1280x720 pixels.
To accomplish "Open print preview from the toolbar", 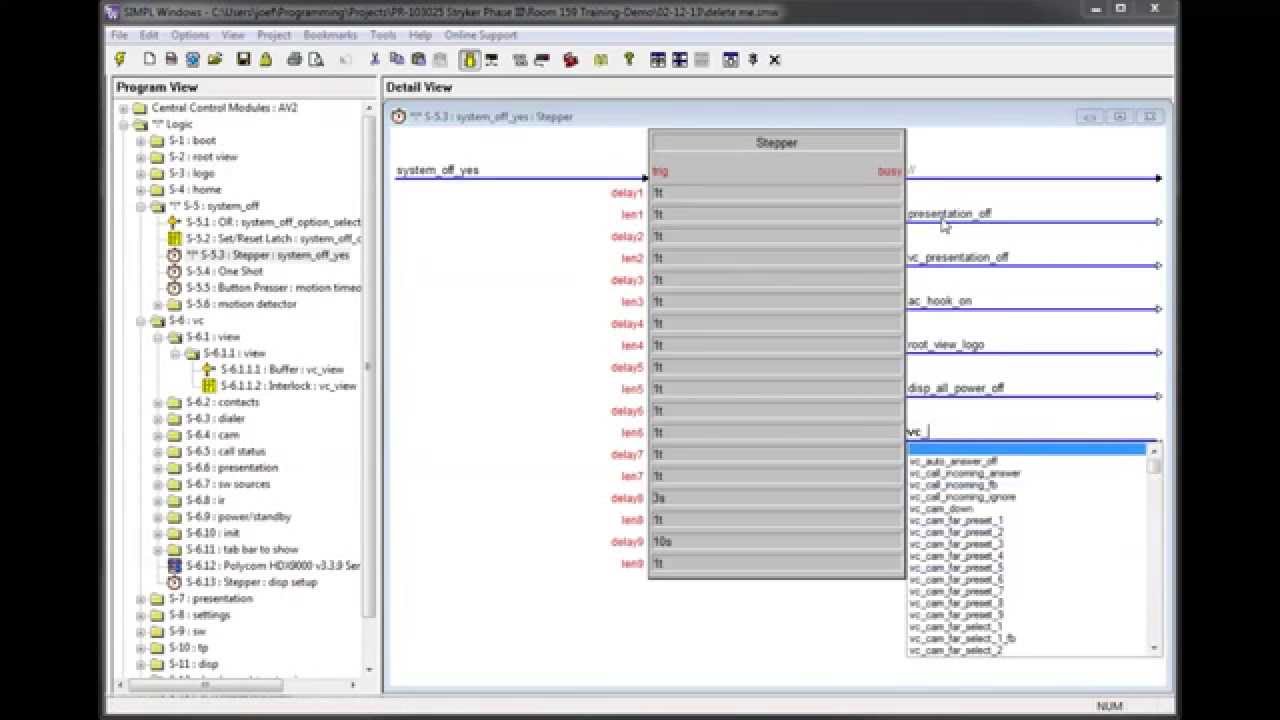I will tap(316, 60).
